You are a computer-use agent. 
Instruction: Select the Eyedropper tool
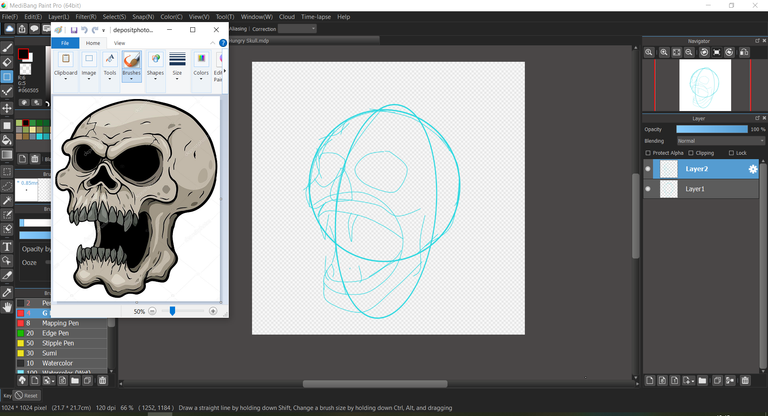click(7, 293)
